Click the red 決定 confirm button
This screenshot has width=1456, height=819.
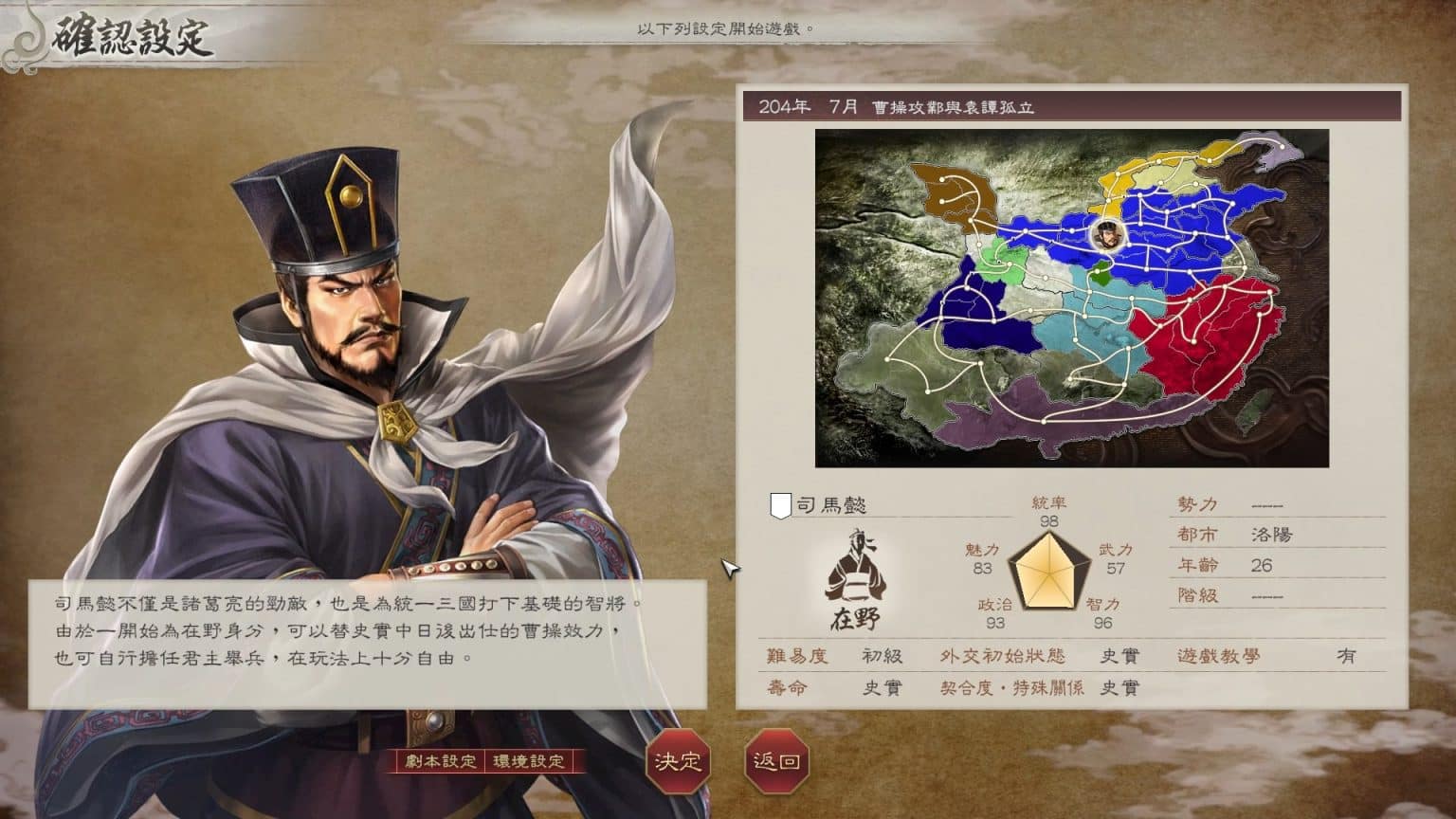[x=678, y=760]
